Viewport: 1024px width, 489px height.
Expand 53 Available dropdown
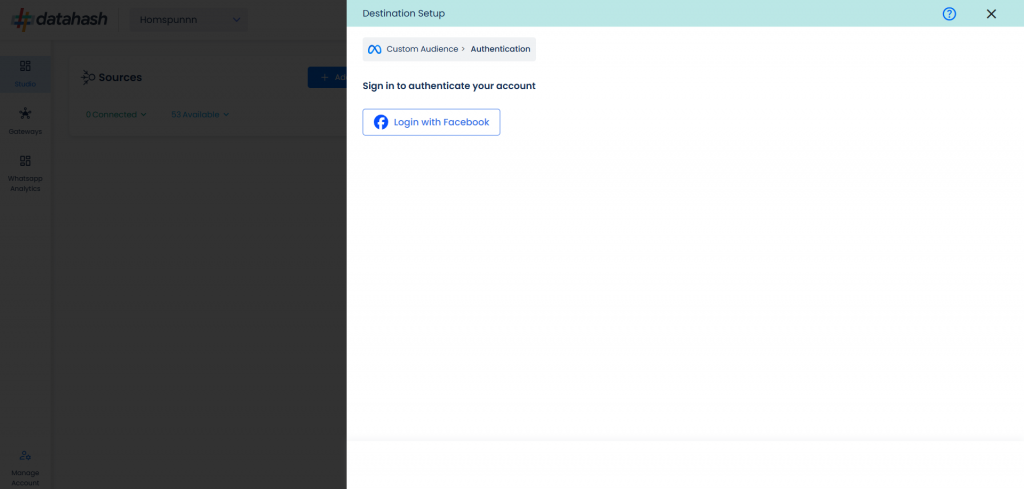click(x=200, y=114)
